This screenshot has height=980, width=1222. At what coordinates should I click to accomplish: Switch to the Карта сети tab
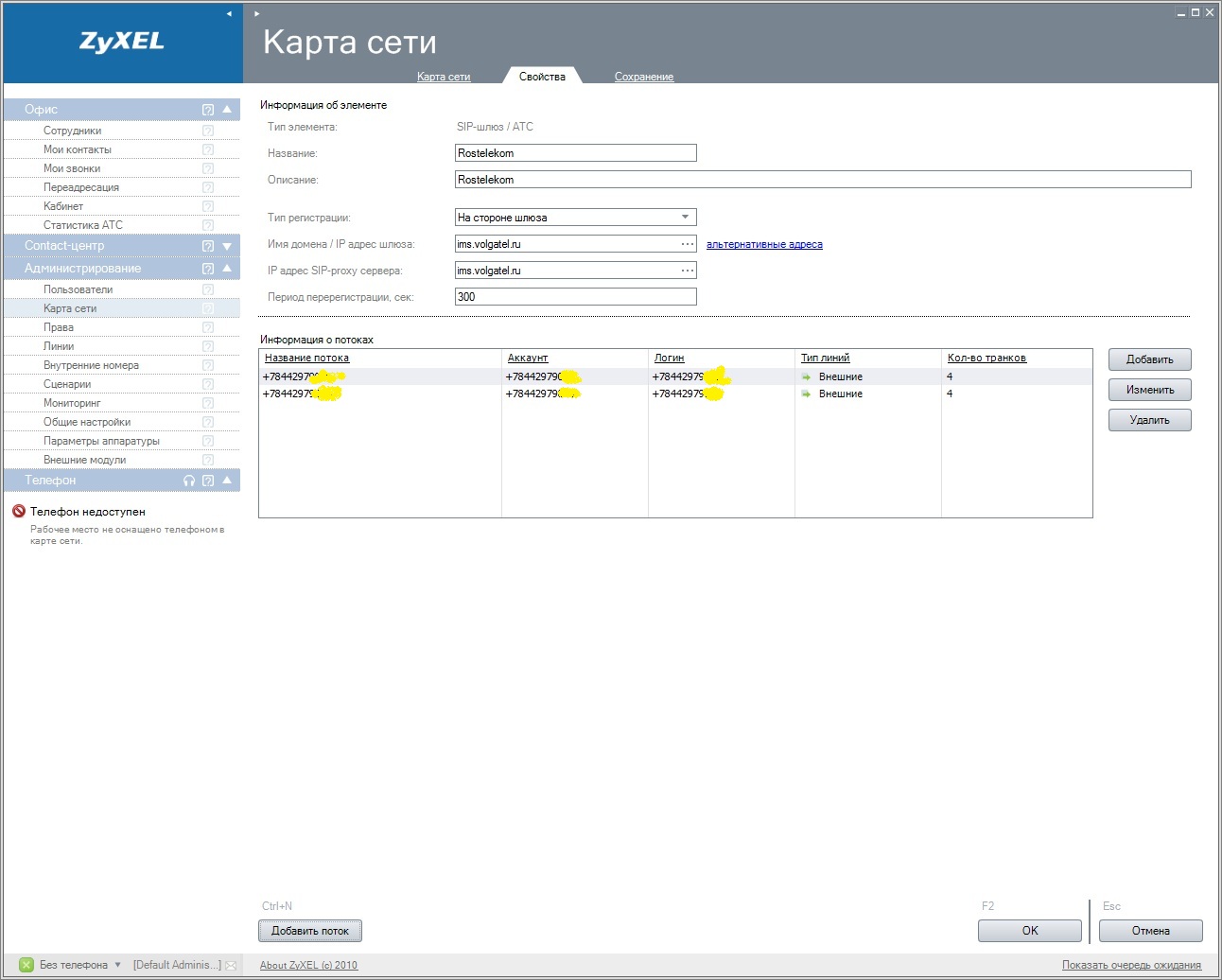click(444, 77)
